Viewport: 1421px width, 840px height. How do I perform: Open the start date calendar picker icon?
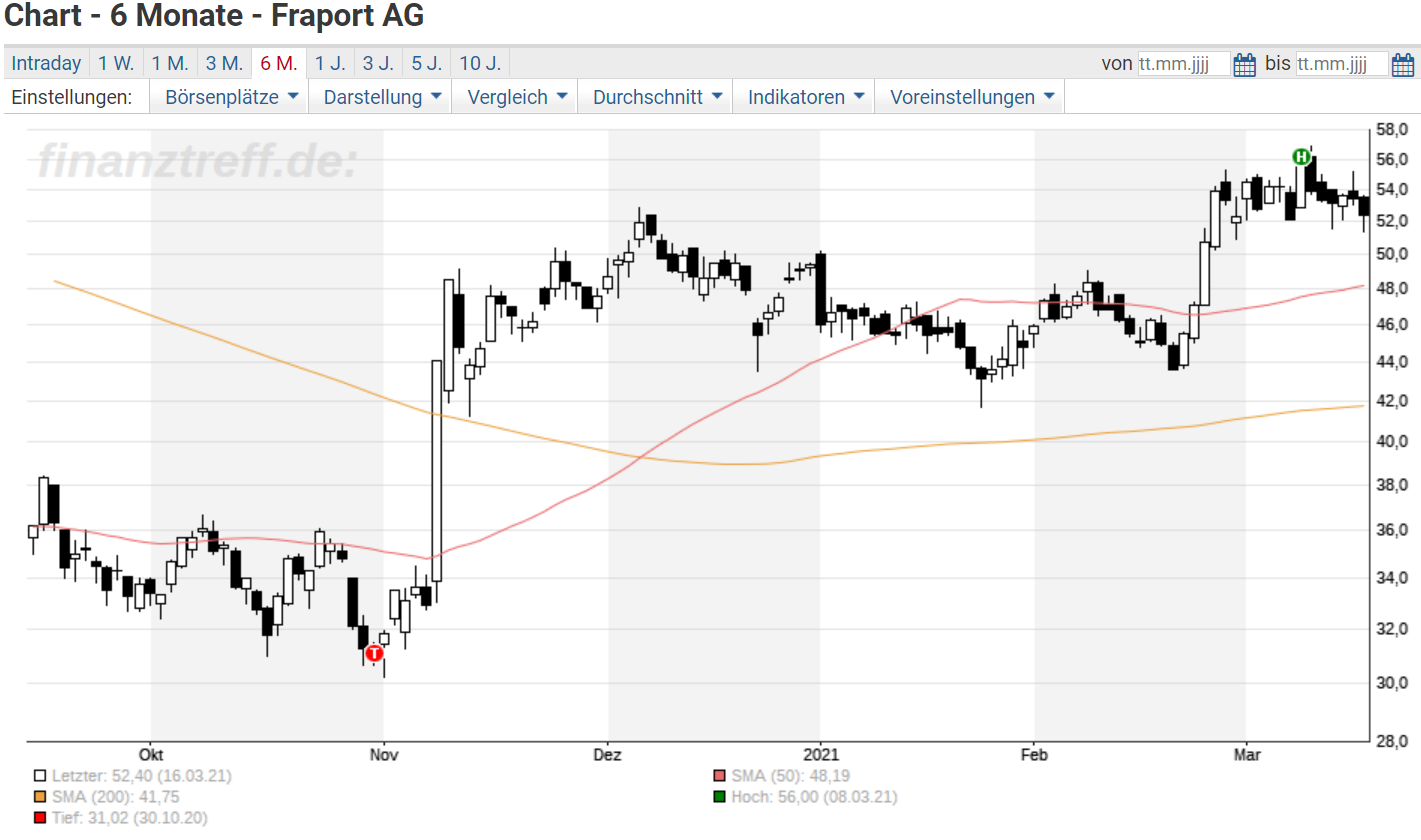[x=1245, y=65]
